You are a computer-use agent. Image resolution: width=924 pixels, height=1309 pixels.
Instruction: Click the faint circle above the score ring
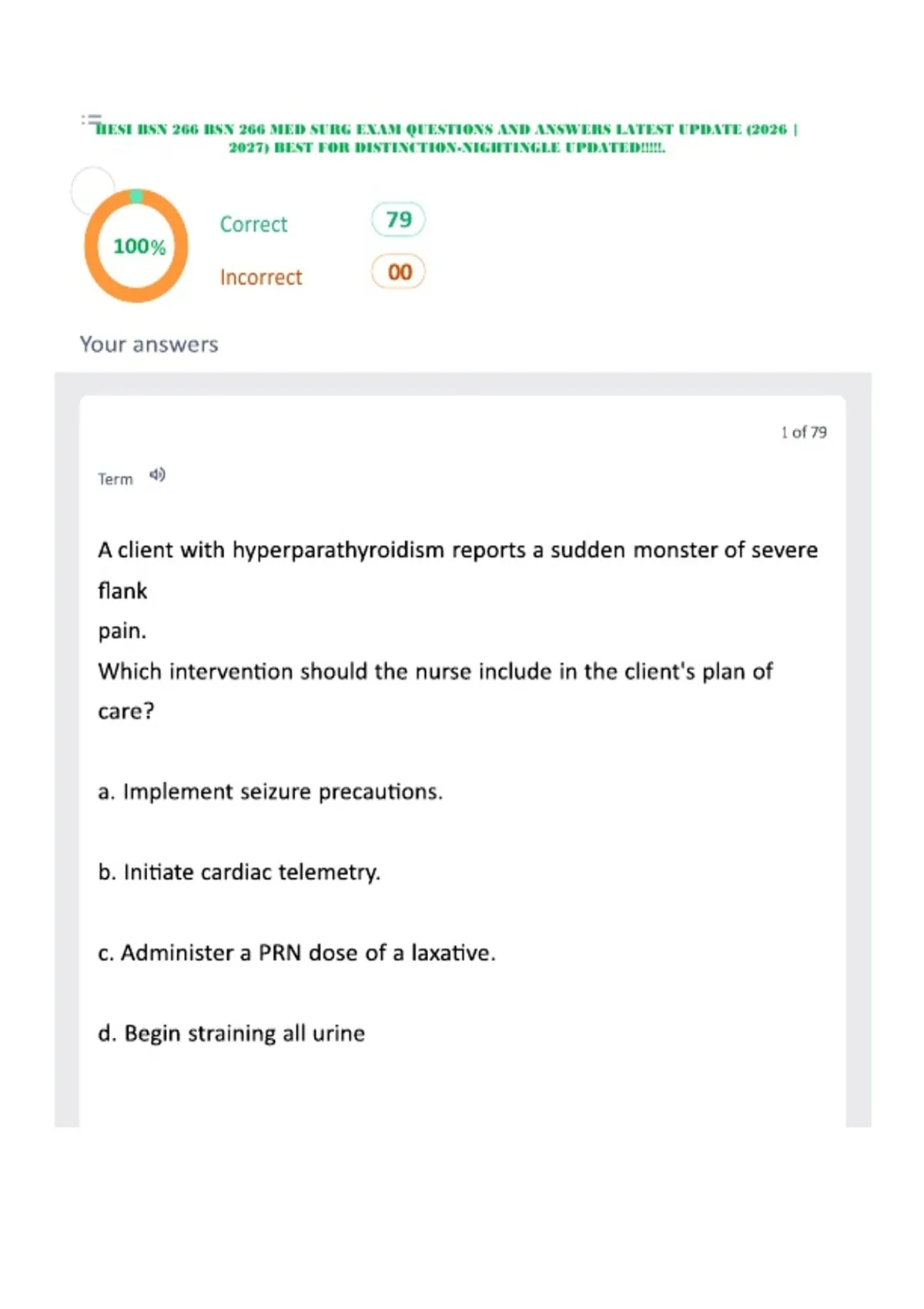click(93, 189)
